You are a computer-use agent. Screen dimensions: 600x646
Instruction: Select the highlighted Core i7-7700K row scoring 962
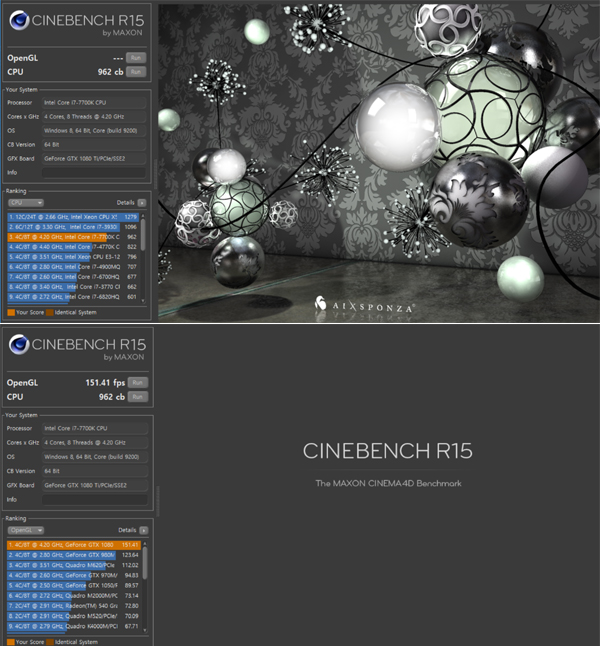point(73,237)
